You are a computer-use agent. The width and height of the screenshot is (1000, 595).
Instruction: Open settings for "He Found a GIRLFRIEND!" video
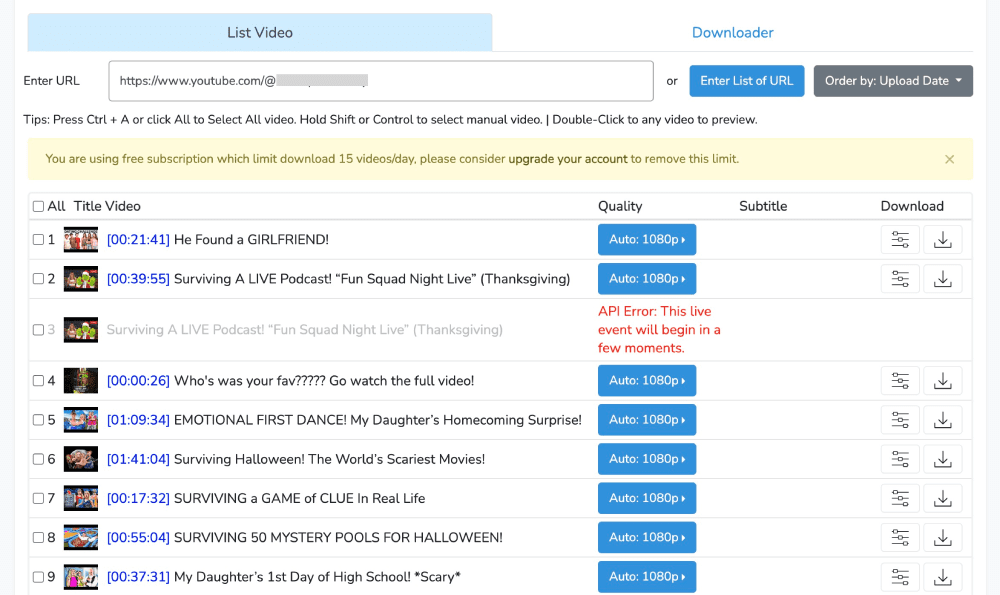click(900, 240)
